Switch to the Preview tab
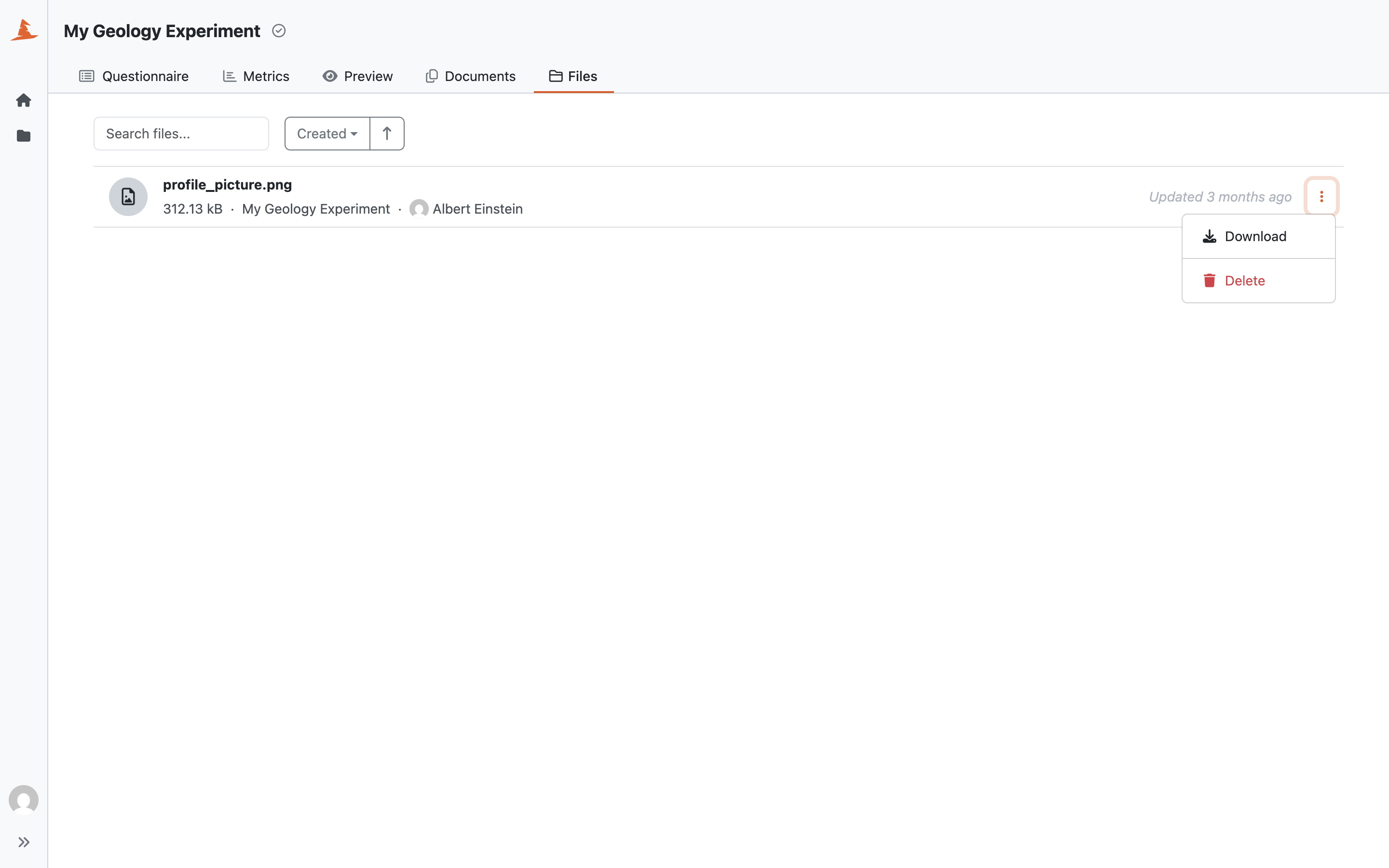Screen dimensions: 1389x868 (357, 76)
